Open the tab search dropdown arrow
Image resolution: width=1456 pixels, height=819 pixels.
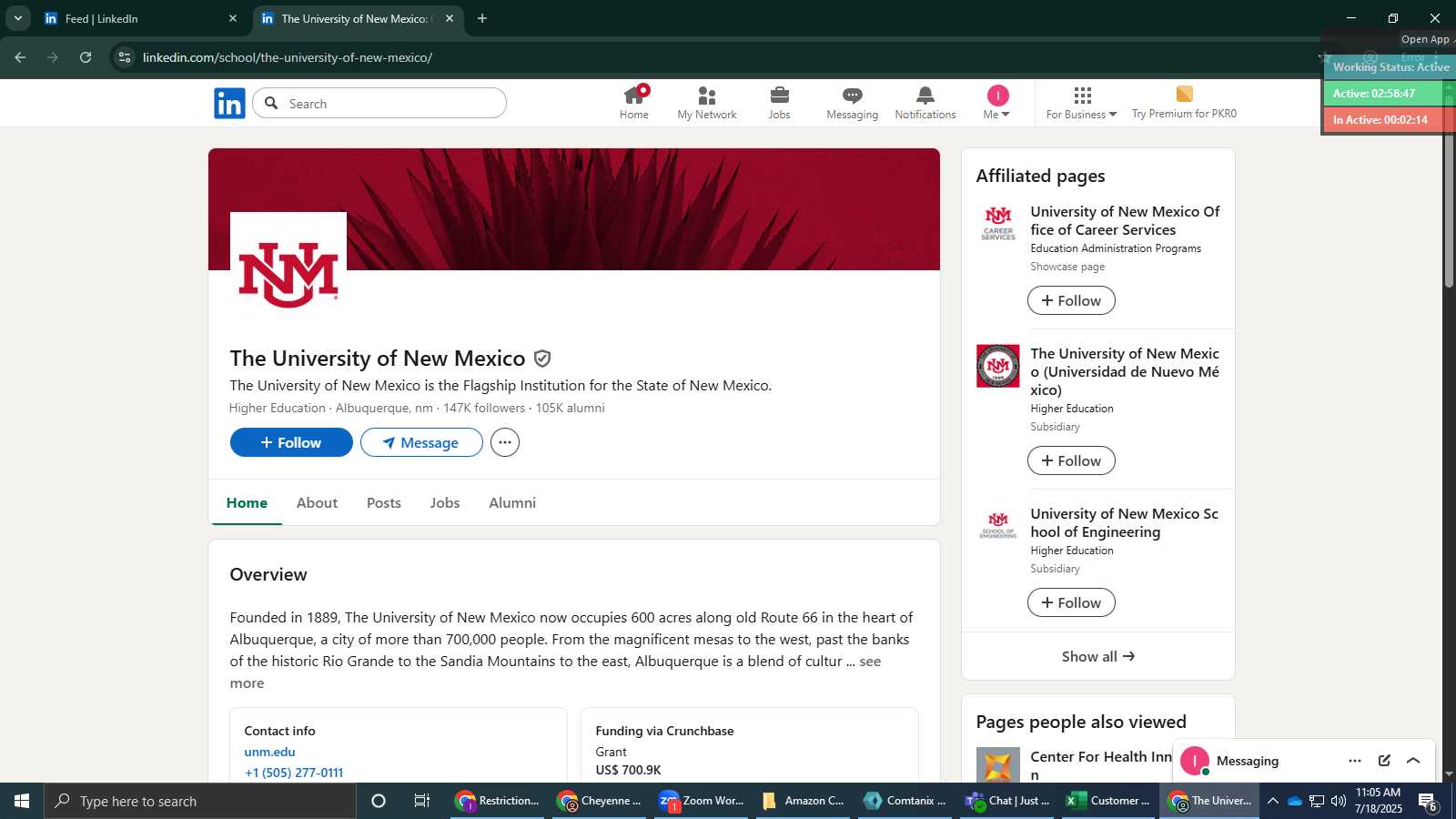coord(17,18)
